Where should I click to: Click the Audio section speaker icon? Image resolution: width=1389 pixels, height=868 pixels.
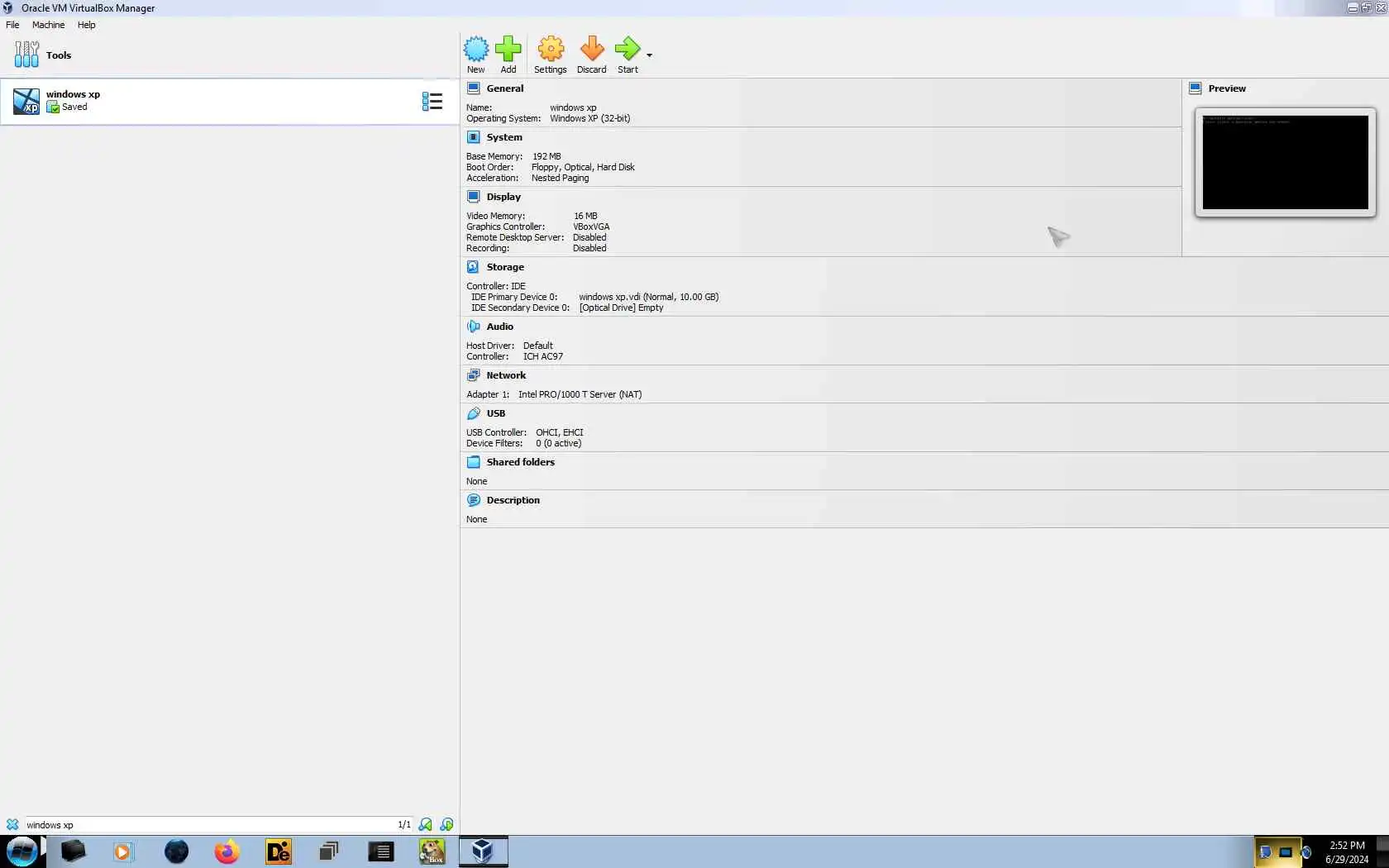[474, 327]
